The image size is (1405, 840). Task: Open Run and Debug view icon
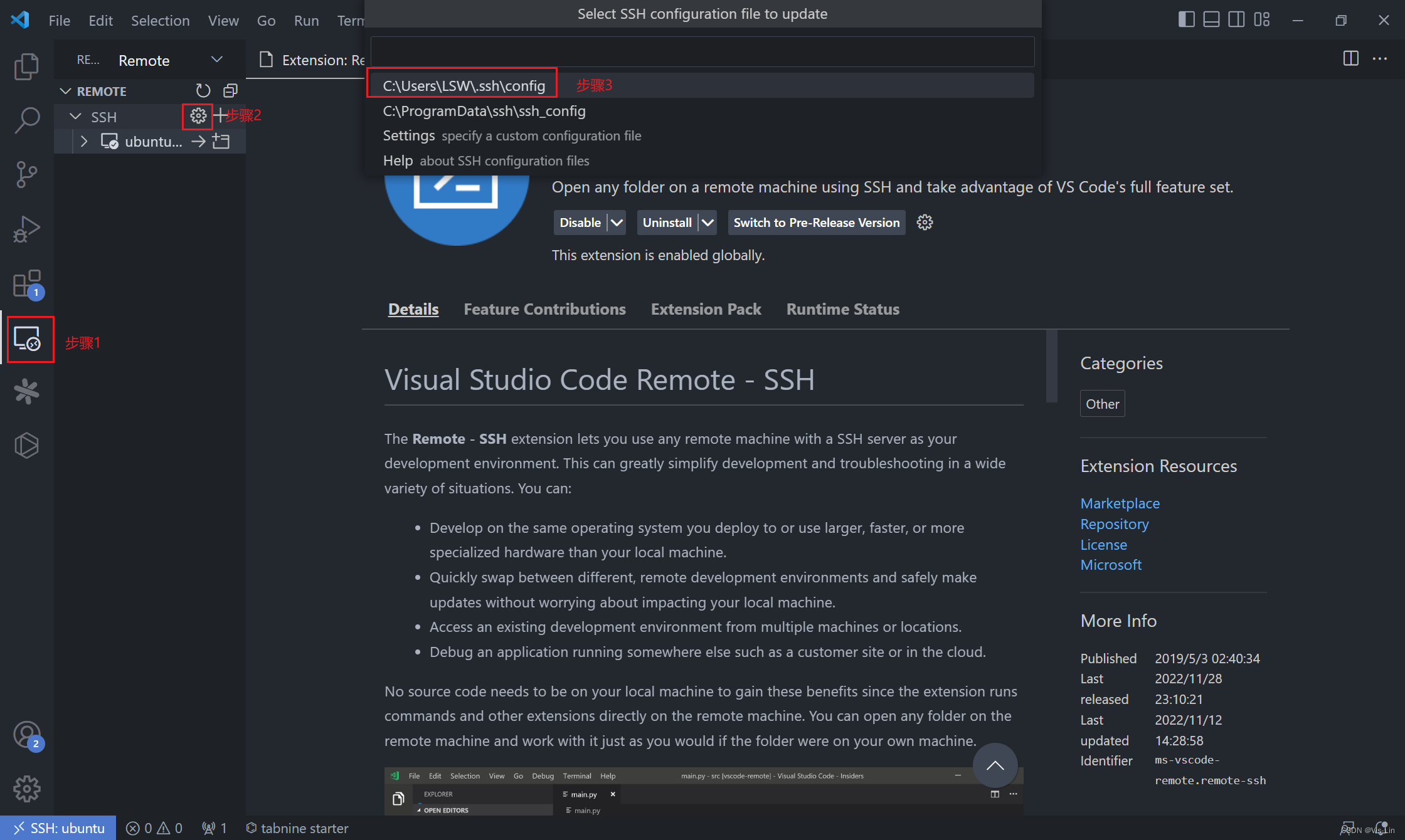pos(26,229)
